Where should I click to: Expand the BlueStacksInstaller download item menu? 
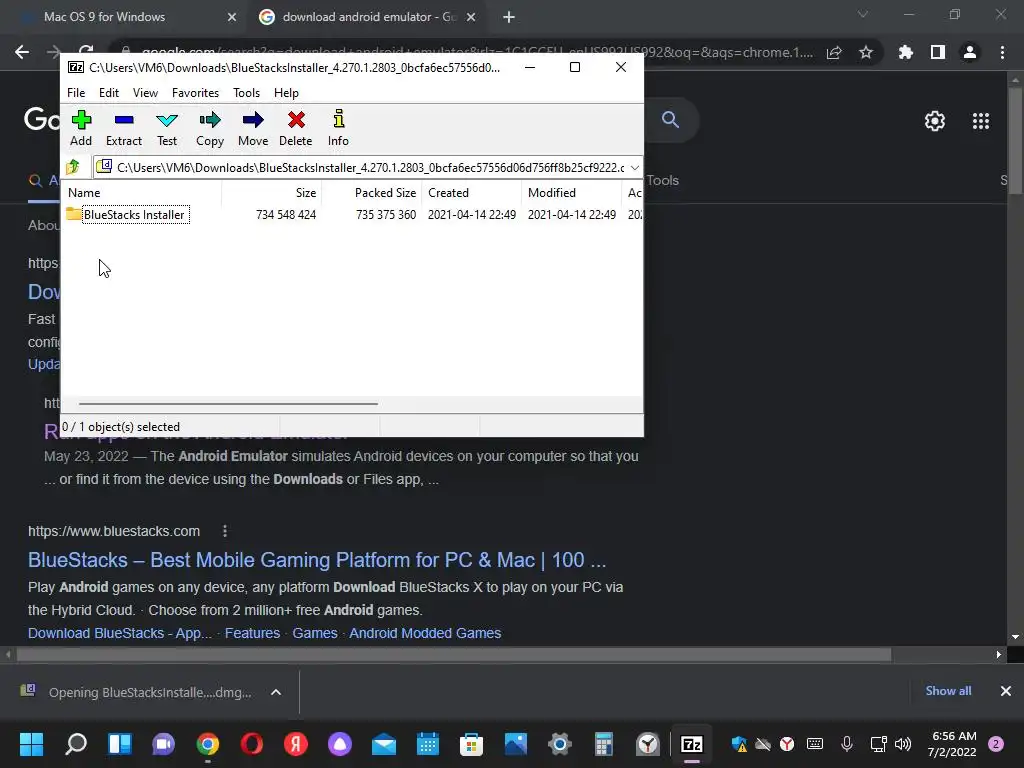276,692
